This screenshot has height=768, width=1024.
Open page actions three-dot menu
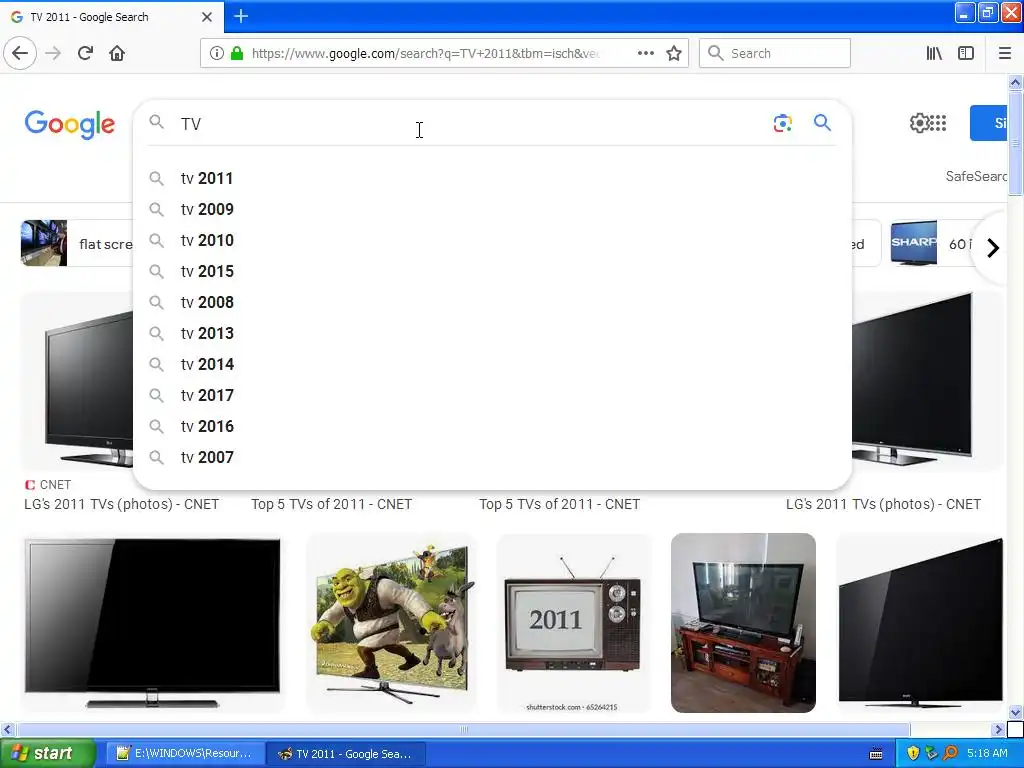tap(646, 53)
